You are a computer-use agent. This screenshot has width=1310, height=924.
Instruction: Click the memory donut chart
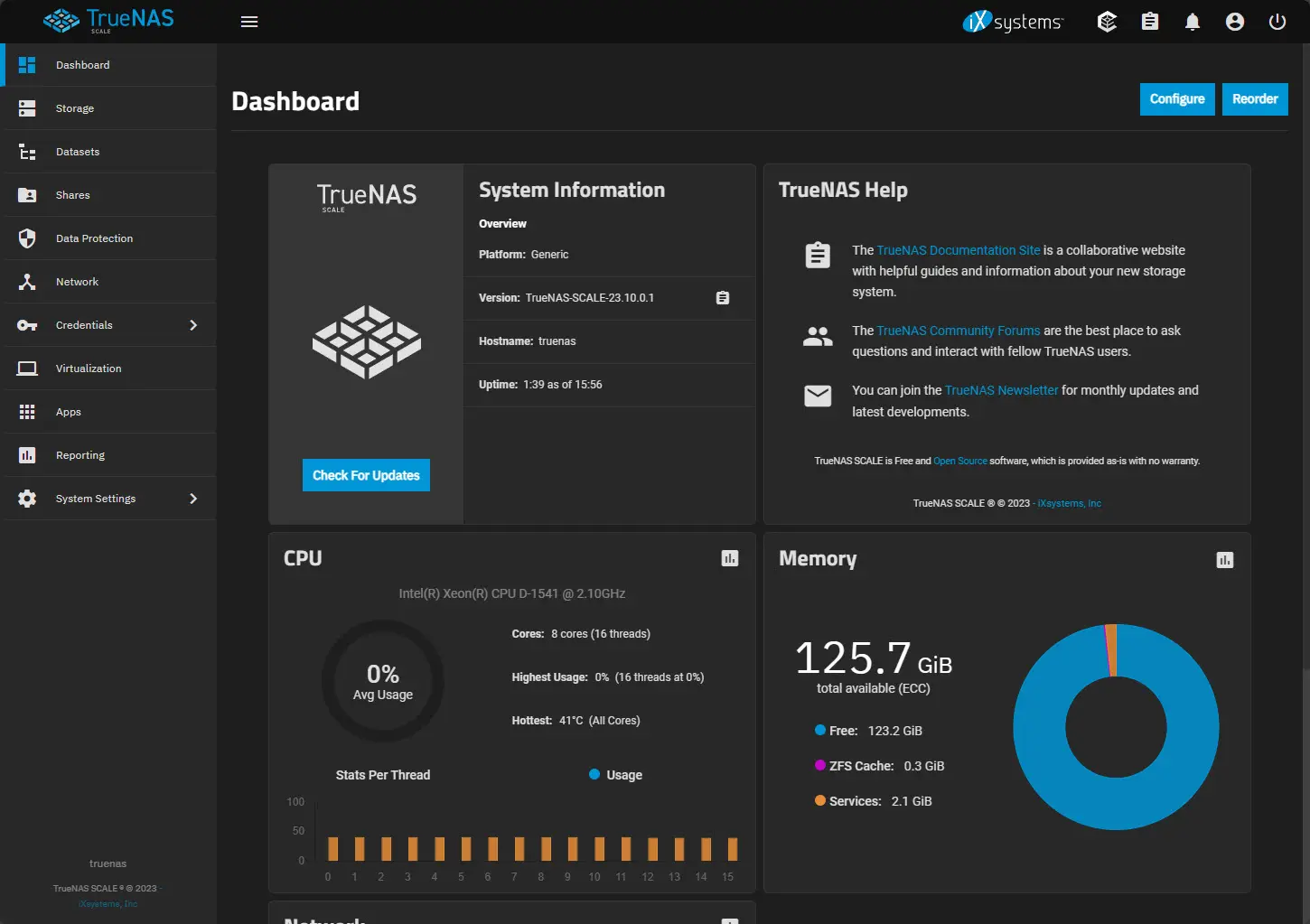pyautogui.click(x=1116, y=727)
